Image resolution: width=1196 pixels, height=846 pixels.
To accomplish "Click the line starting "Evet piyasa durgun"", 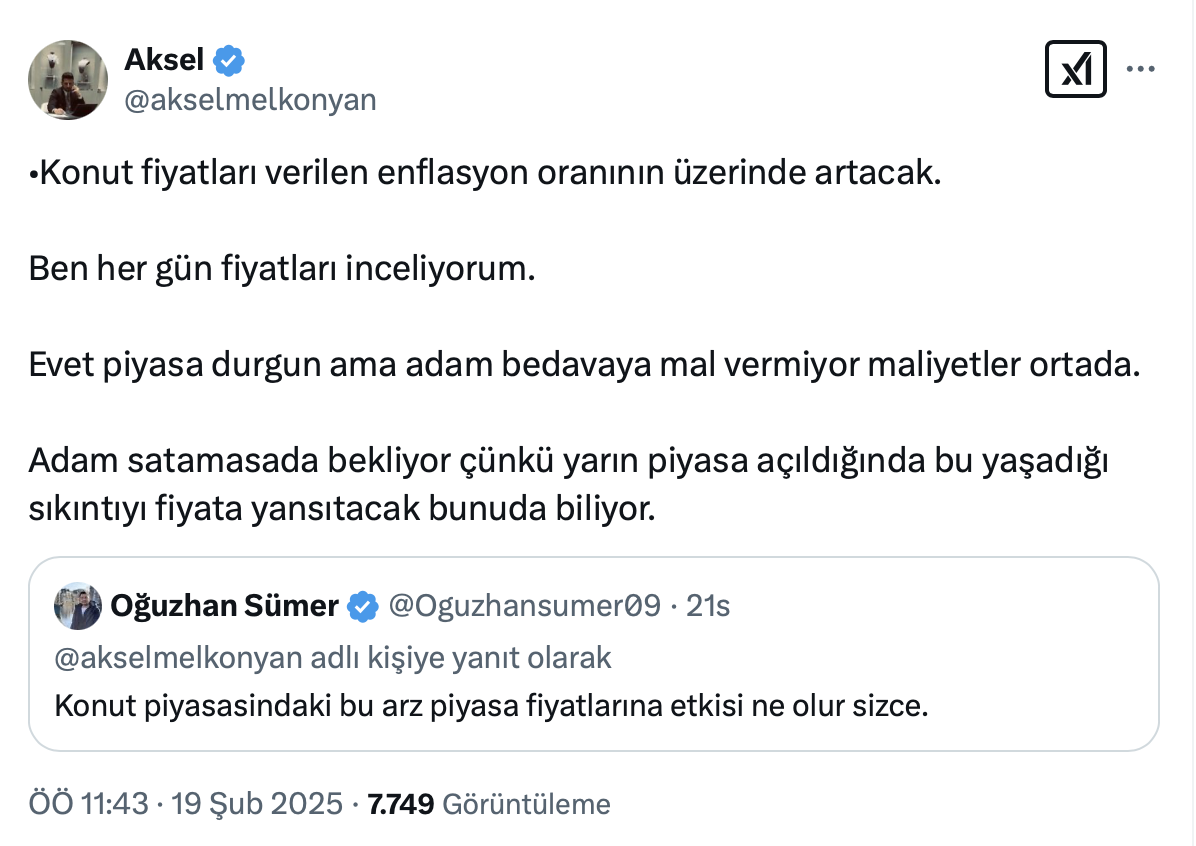I will (584, 365).
